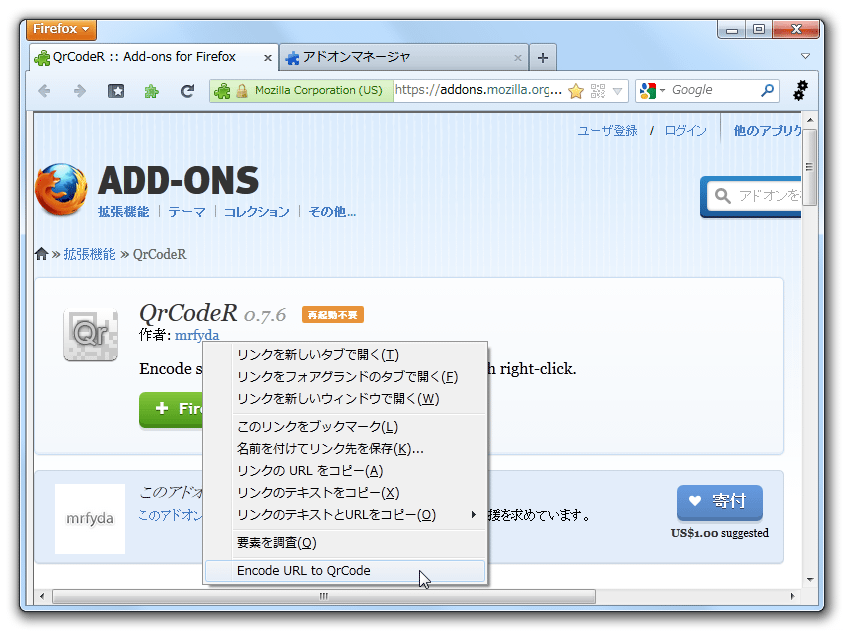Open the 拡張機能 navigation menu
847x635 pixels.
(x=123, y=212)
